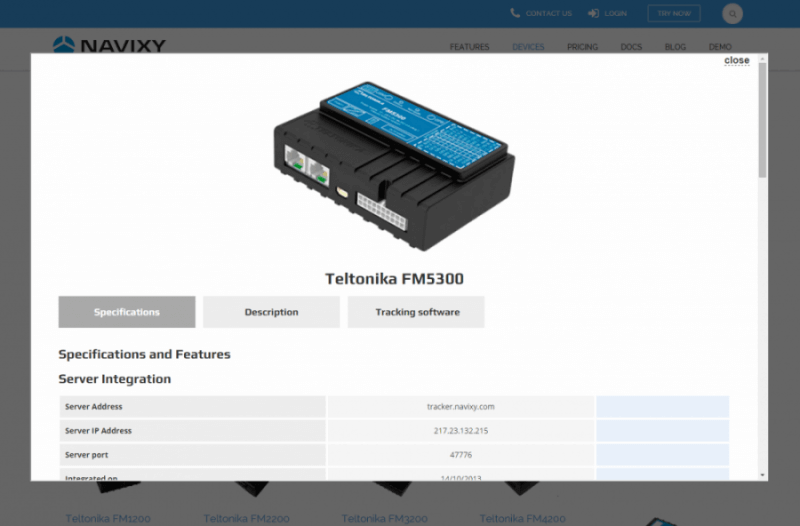Switch to the Tracking software tab
Screen dimensions: 800x526
point(416,312)
